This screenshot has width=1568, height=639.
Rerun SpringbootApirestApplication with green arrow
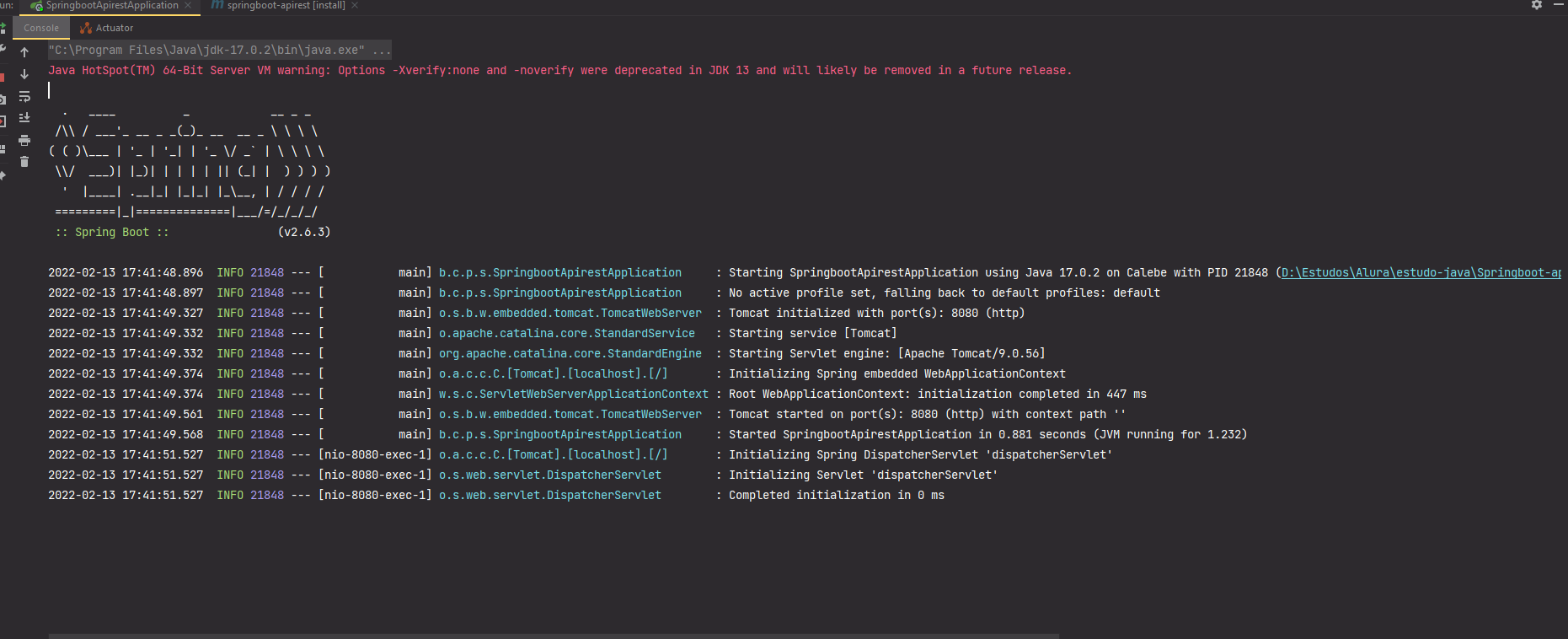pos(3,30)
